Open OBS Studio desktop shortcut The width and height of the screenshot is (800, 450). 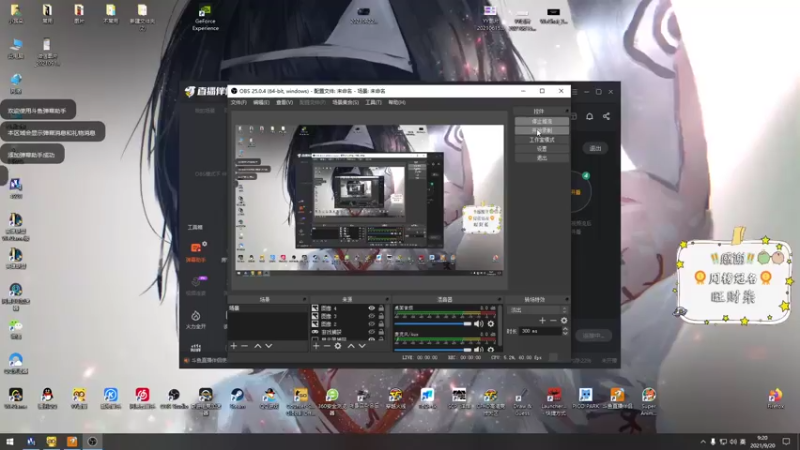[x=174, y=398]
